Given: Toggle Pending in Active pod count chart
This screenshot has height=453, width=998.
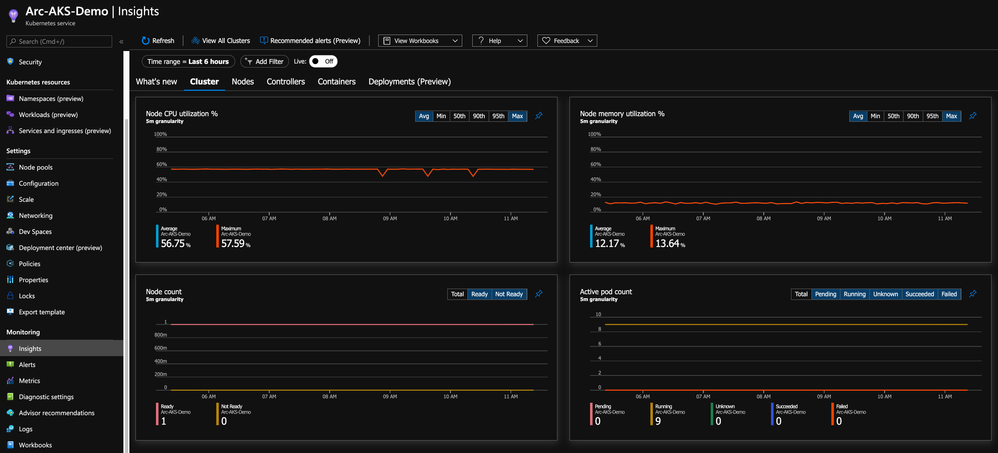Looking at the screenshot, I should point(826,294).
